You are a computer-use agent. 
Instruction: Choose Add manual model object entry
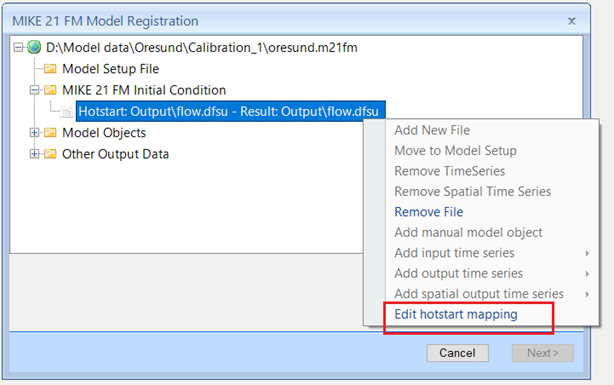coord(468,232)
